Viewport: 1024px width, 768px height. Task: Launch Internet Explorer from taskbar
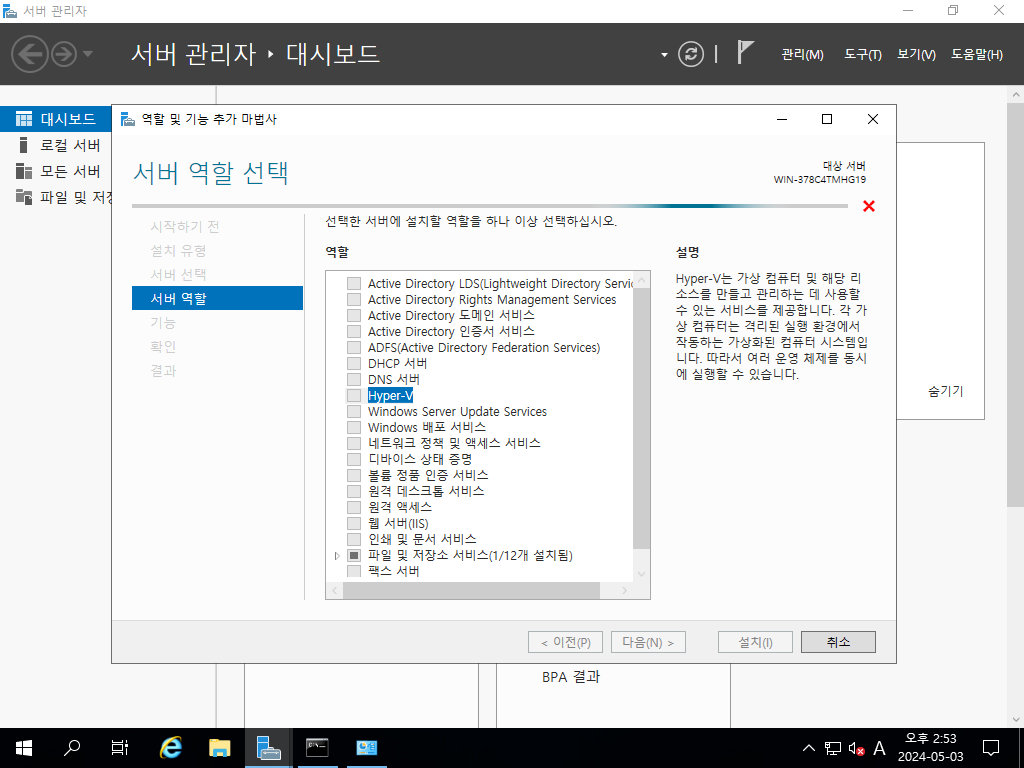[171, 748]
